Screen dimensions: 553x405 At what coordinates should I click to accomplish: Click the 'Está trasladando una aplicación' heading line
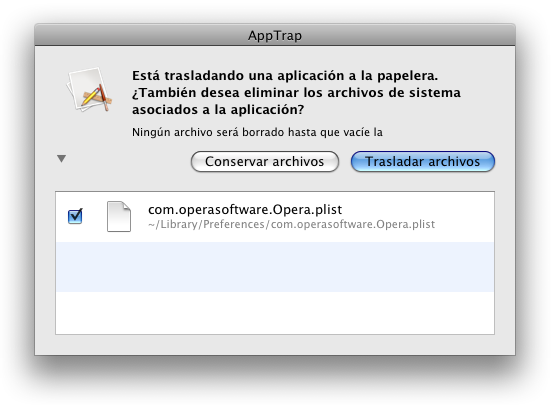pos(285,76)
